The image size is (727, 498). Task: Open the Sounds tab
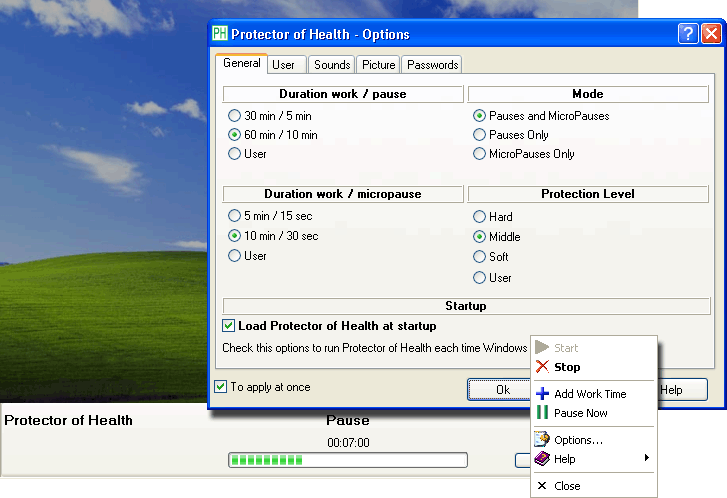(332, 65)
